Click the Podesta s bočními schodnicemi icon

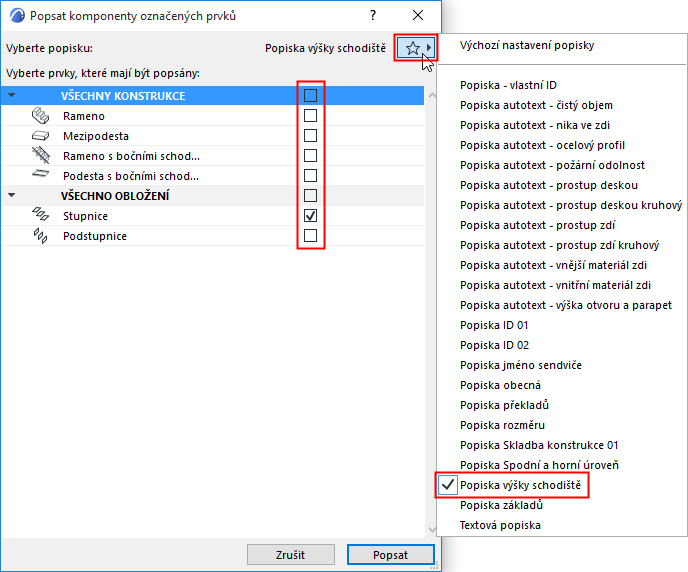point(41,176)
